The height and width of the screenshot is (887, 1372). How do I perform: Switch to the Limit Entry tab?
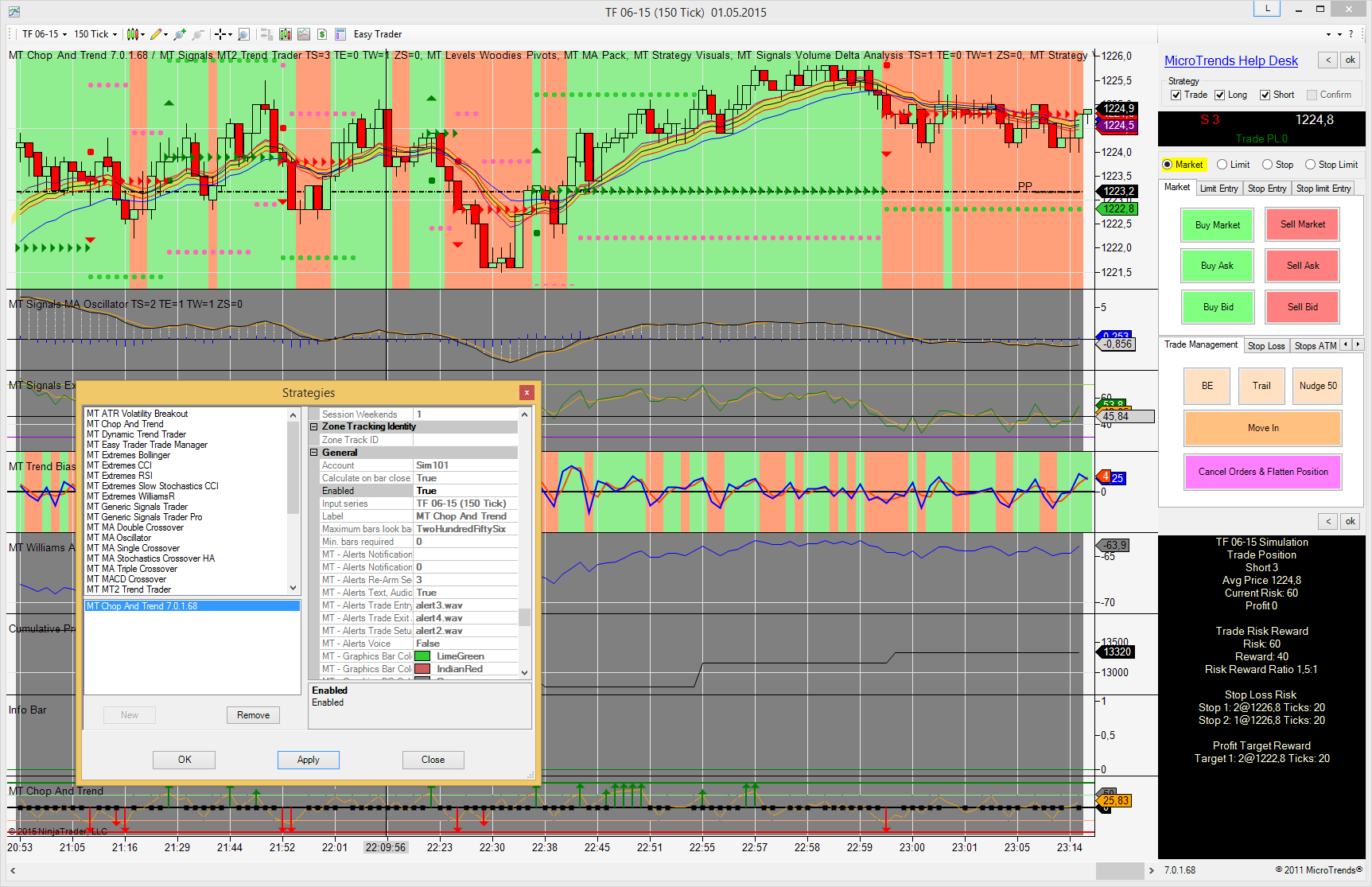(x=1218, y=189)
